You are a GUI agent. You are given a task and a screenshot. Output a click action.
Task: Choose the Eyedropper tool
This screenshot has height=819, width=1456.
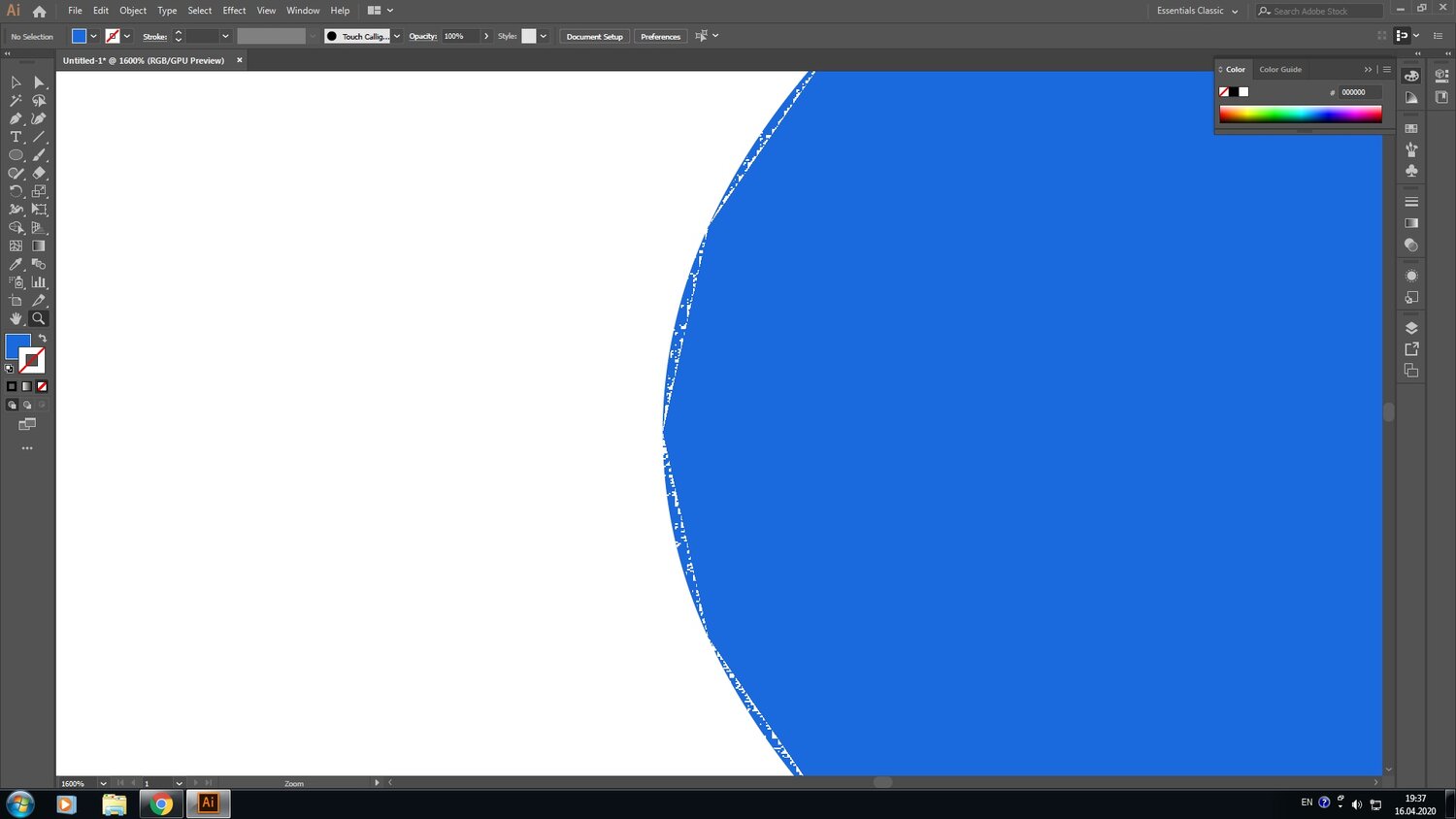pyautogui.click(x=16, y=264)
